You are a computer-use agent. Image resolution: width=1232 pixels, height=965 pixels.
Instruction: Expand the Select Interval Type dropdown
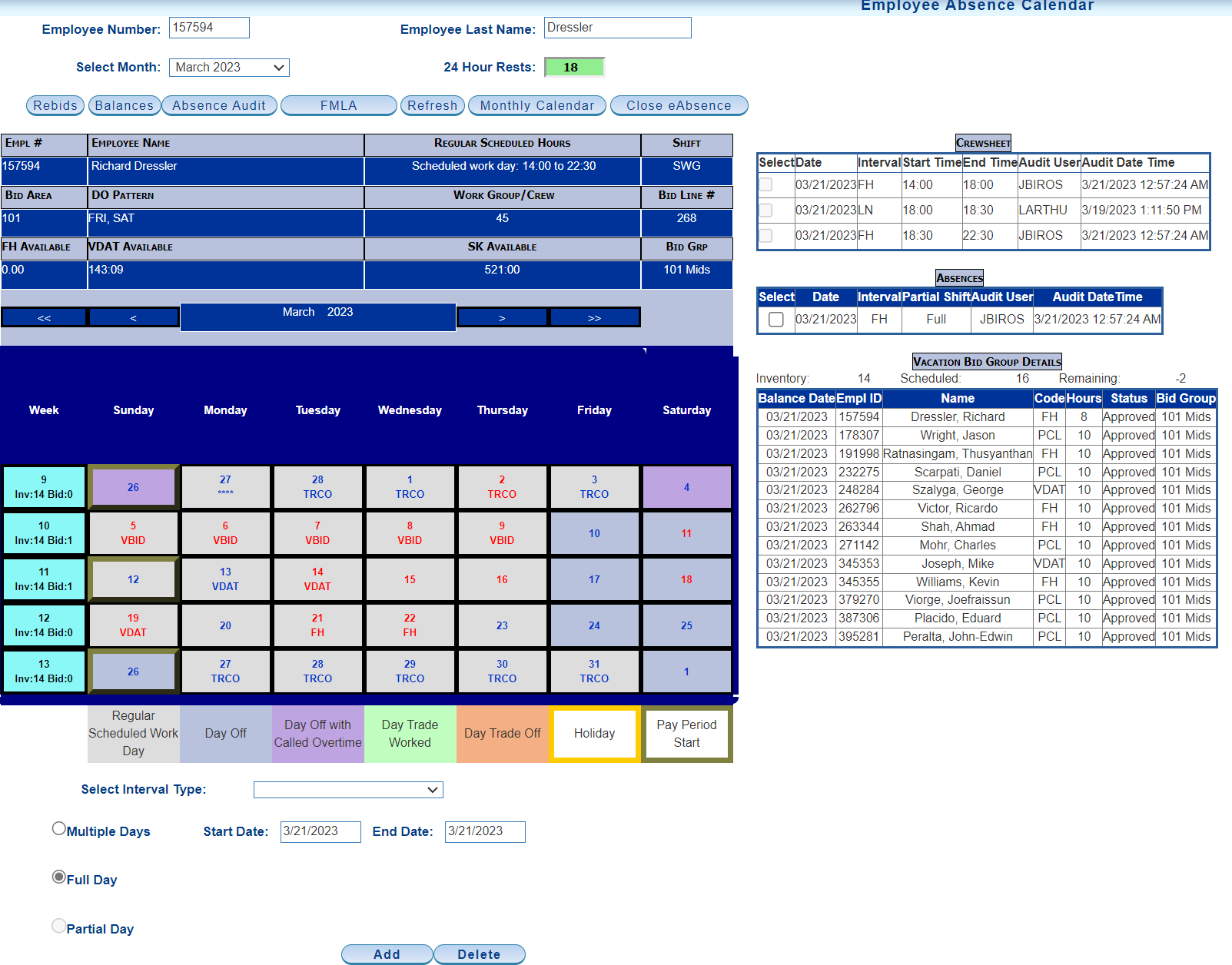[348, 790]
